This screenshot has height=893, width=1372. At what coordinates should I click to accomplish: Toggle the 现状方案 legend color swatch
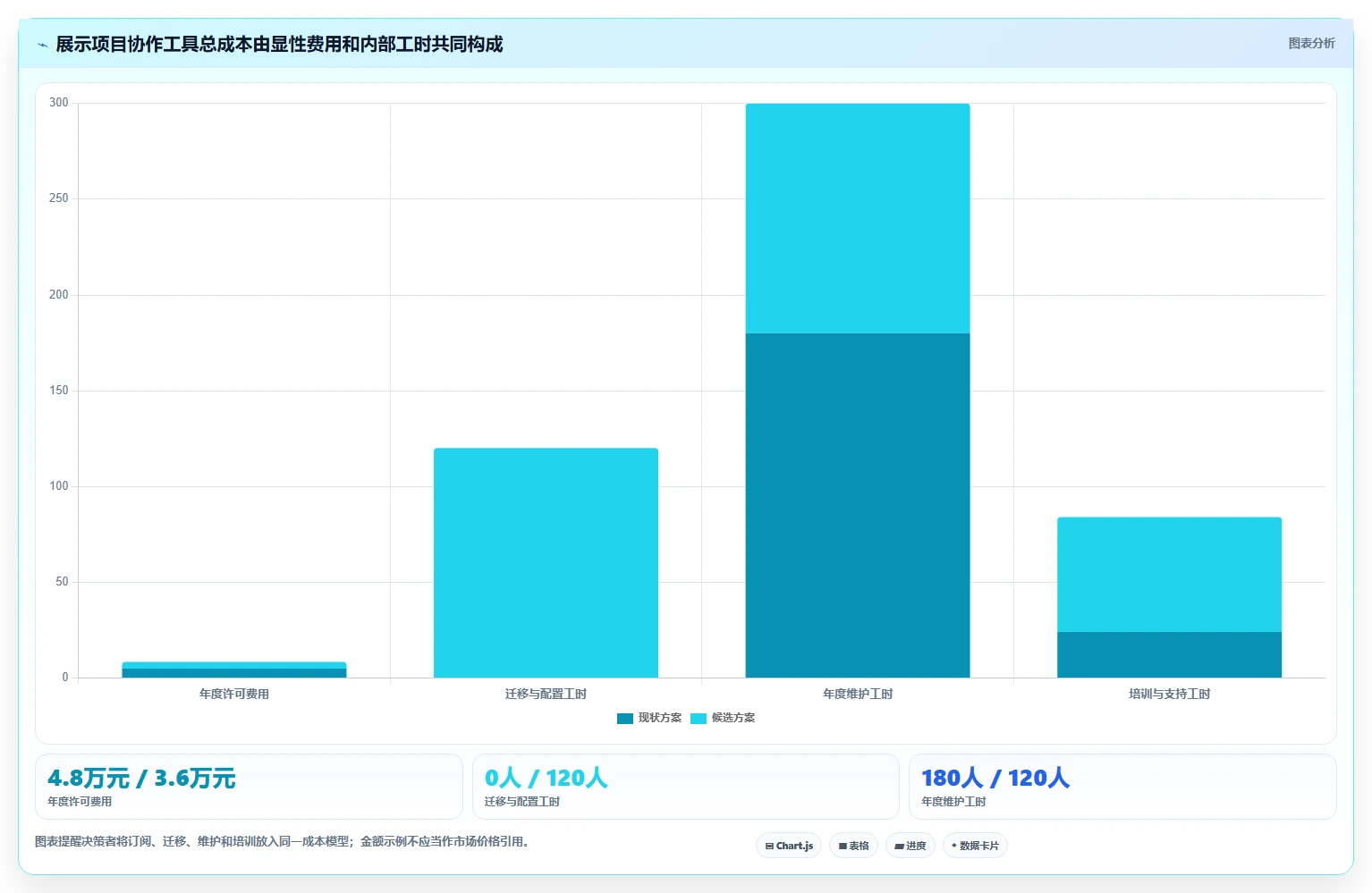coord(624,718)
